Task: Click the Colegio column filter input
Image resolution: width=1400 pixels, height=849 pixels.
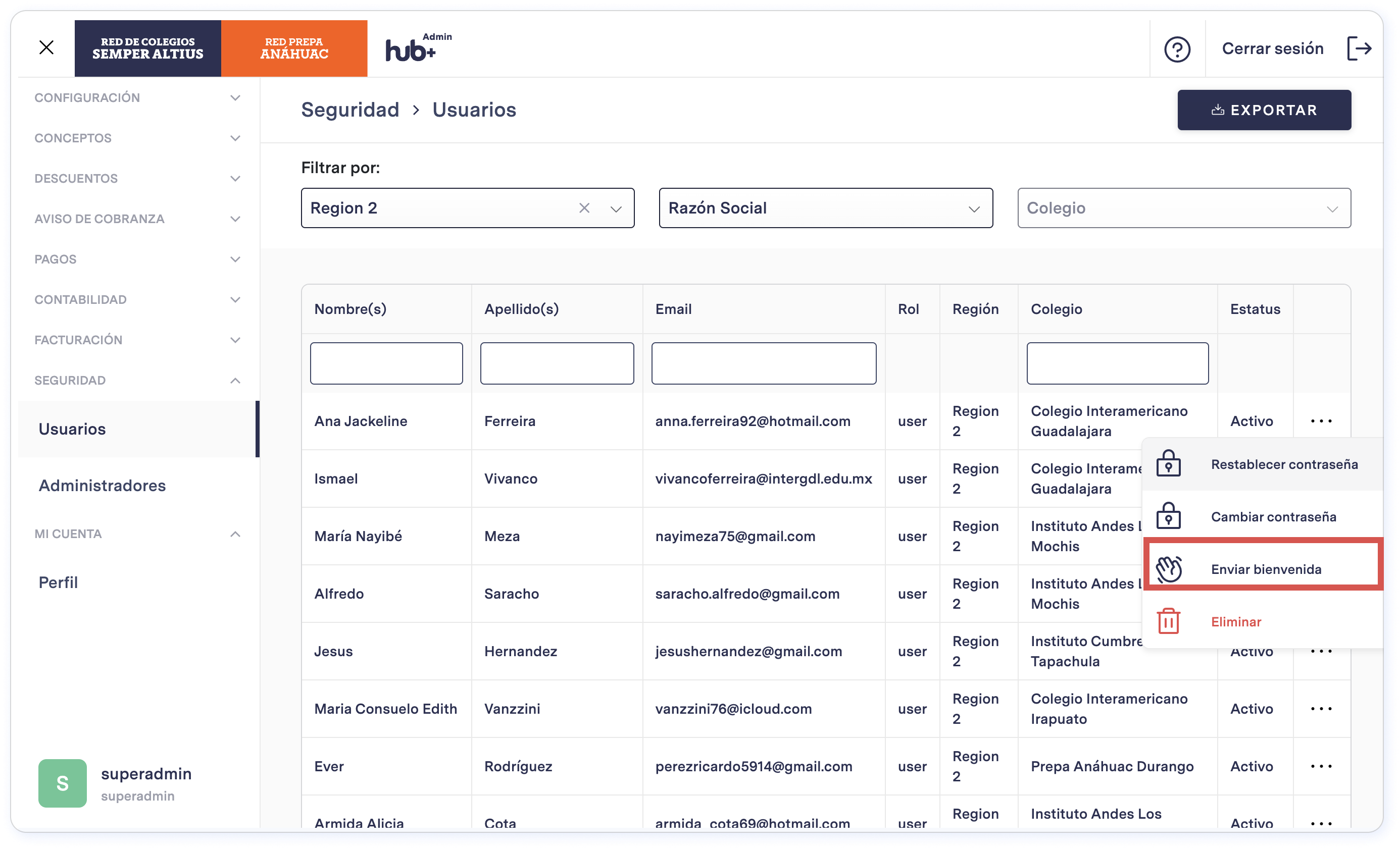Action: (x=1117, y=363)
